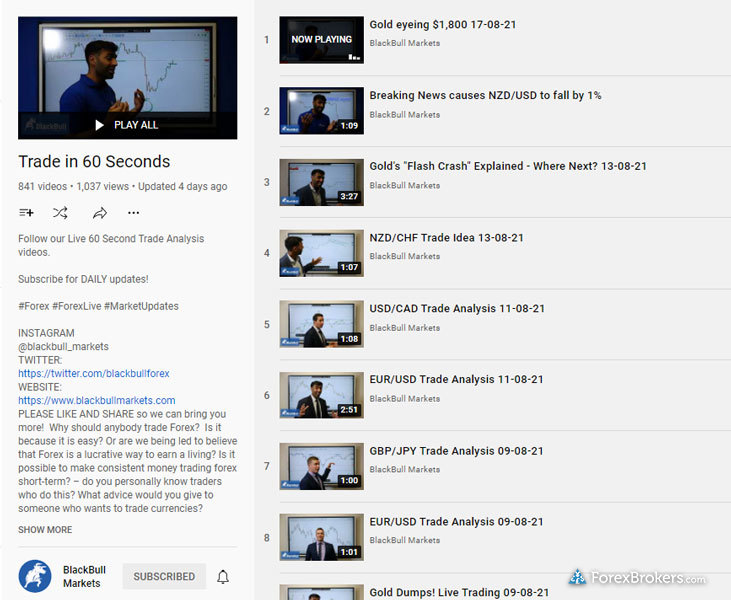Open BlackBull Markets channel avatar
This screenshot has width=731, height=600.
35,576
